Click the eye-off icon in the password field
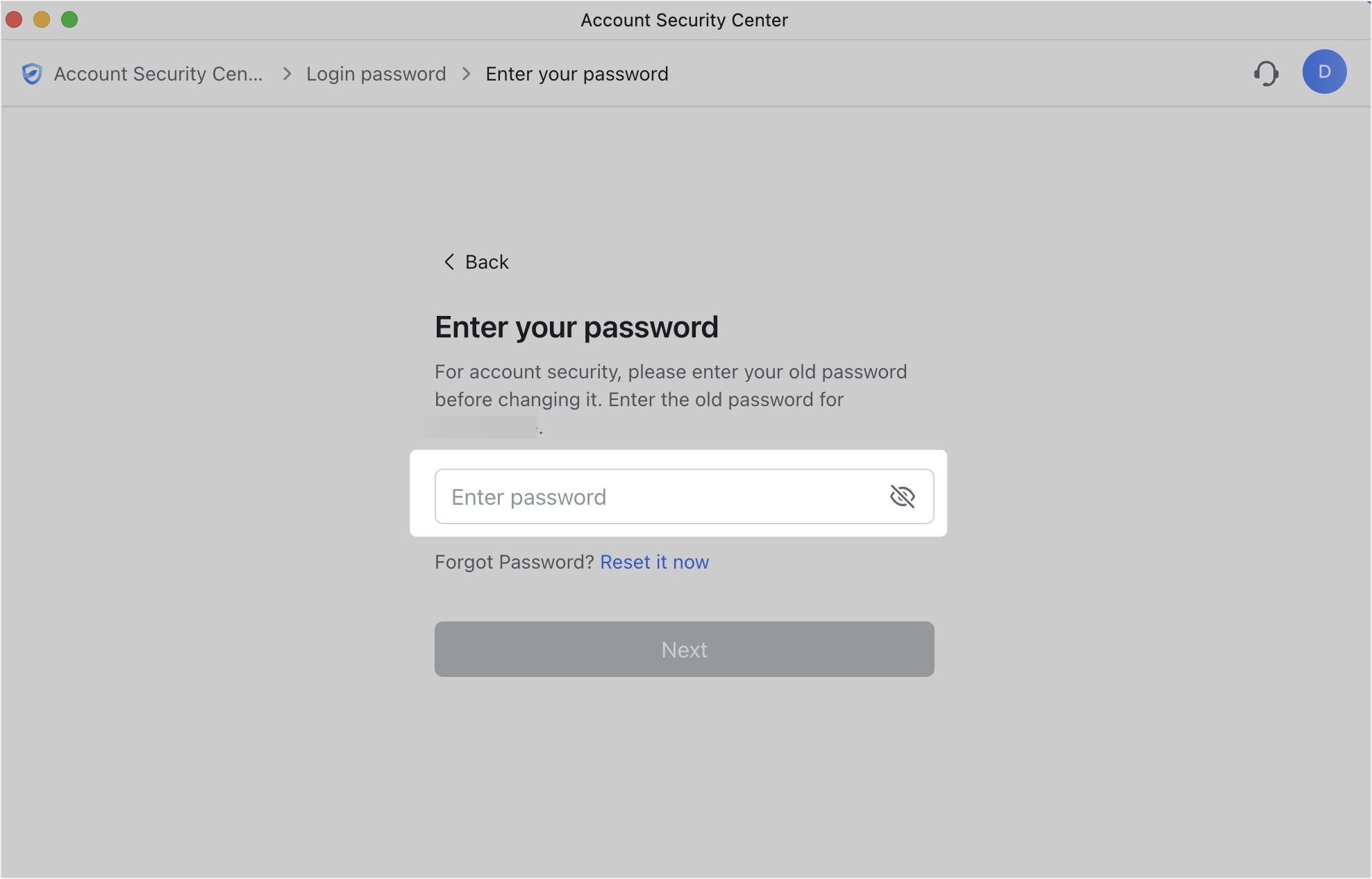 click(903, 496)
